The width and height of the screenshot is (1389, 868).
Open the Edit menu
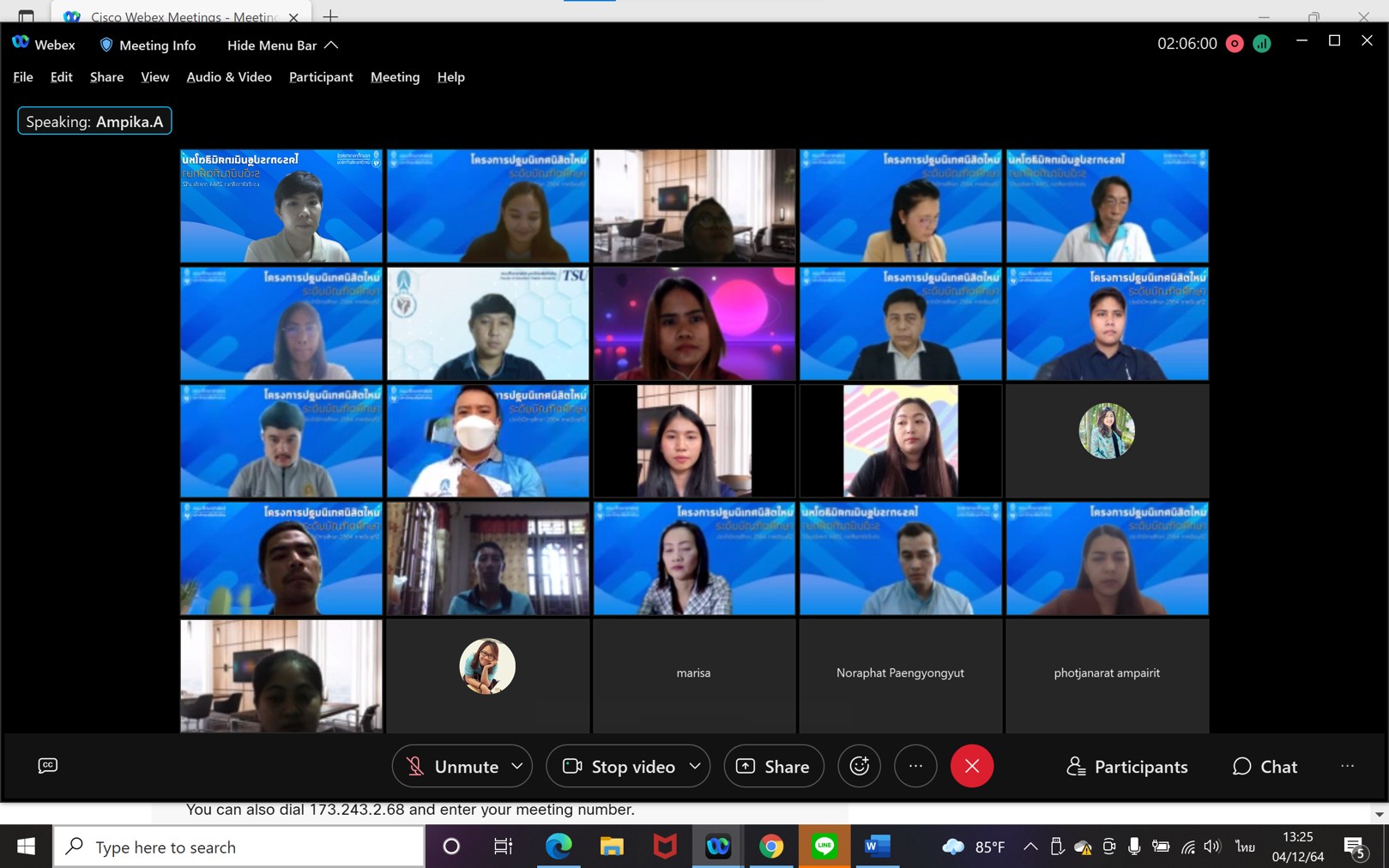point(61,77)
